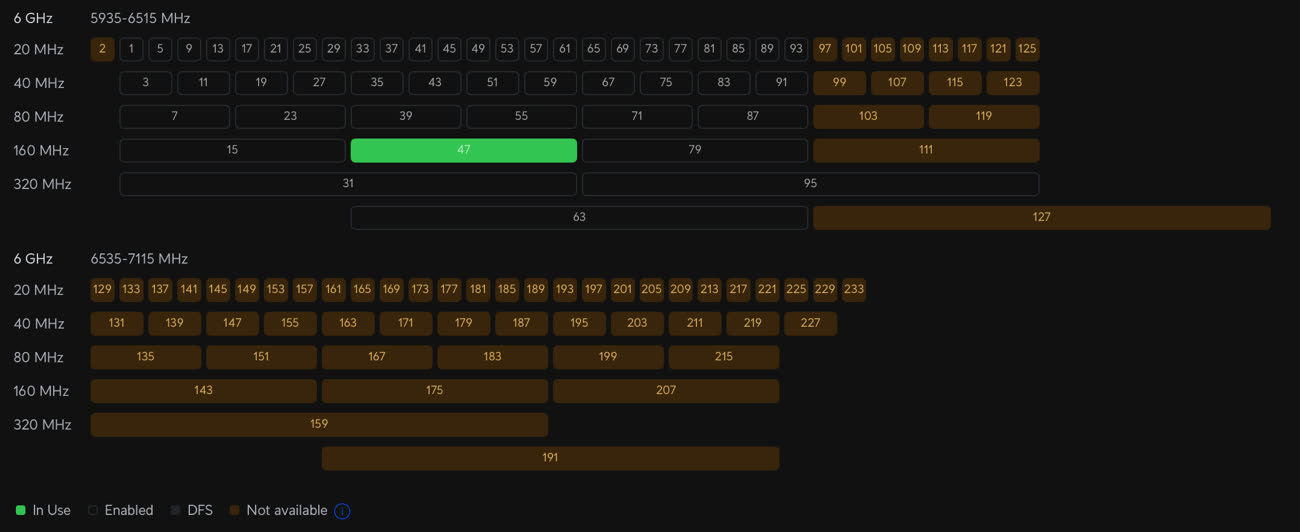
Task: Click unavailable 20 MHz channel 2
Action: click(102, 49)
